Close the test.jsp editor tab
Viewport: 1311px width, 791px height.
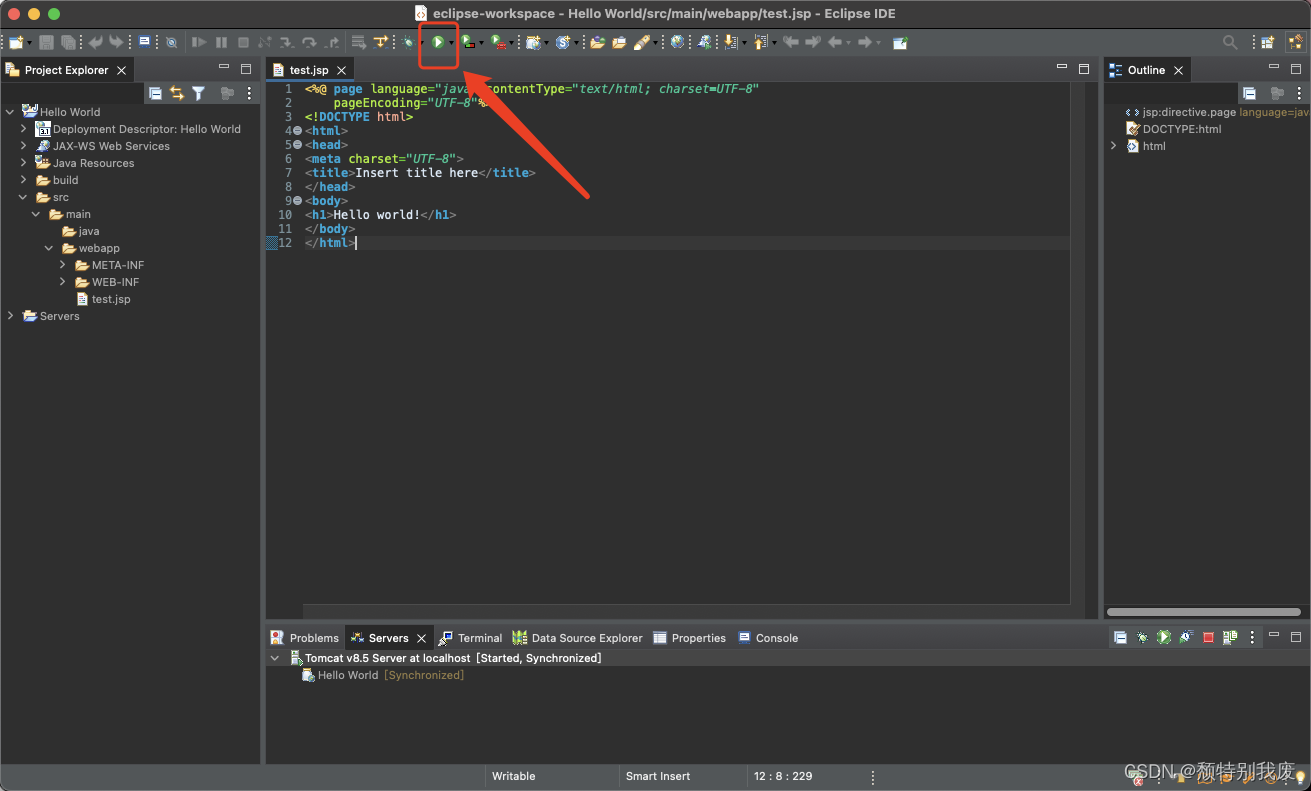point(341,70)
